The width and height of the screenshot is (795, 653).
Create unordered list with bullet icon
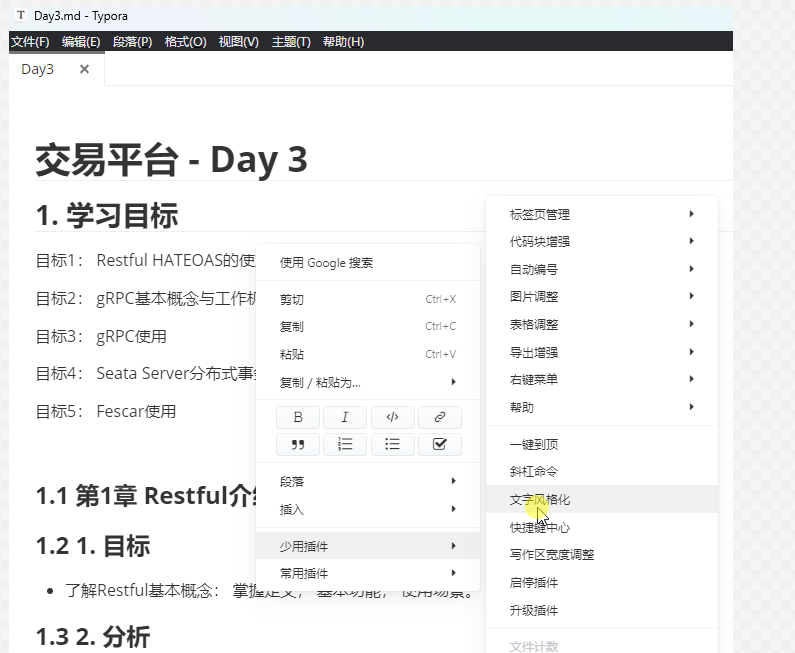pyautogui.click(x=392, y=445)
